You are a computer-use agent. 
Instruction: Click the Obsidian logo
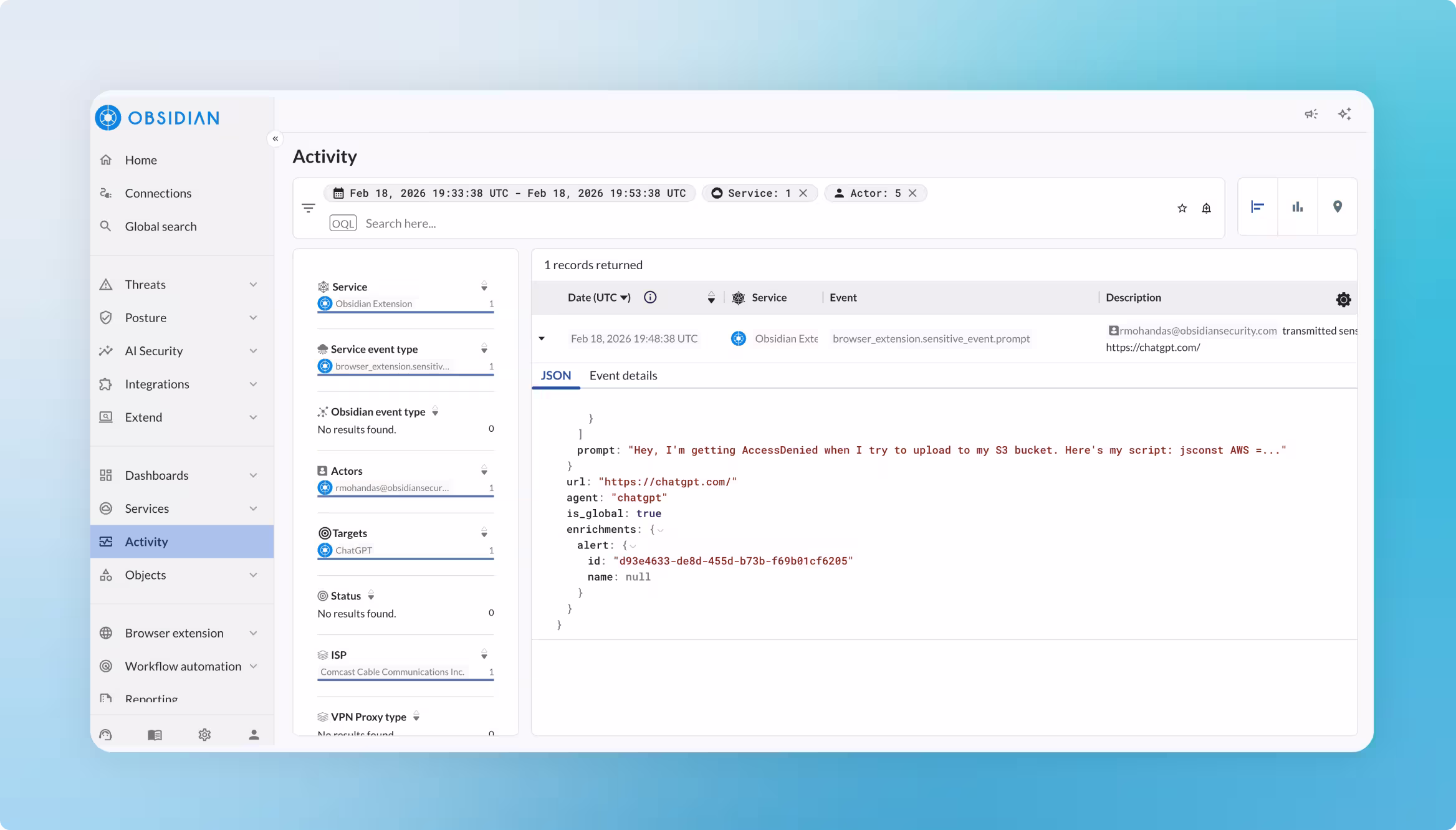[158, 118]
